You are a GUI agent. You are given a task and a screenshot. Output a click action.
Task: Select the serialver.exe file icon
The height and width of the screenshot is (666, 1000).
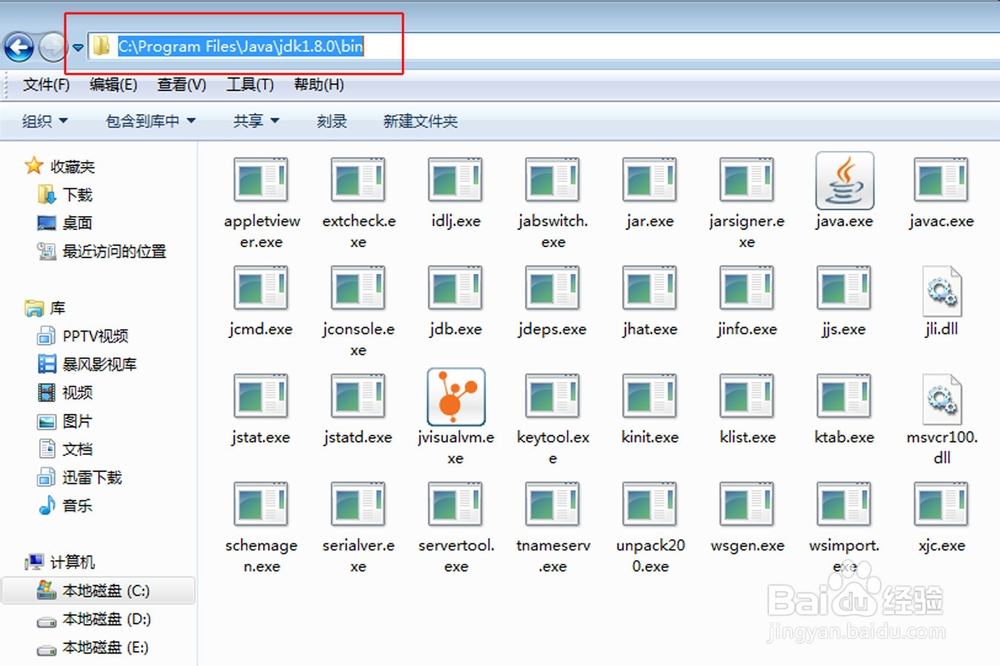click(358, 503)
